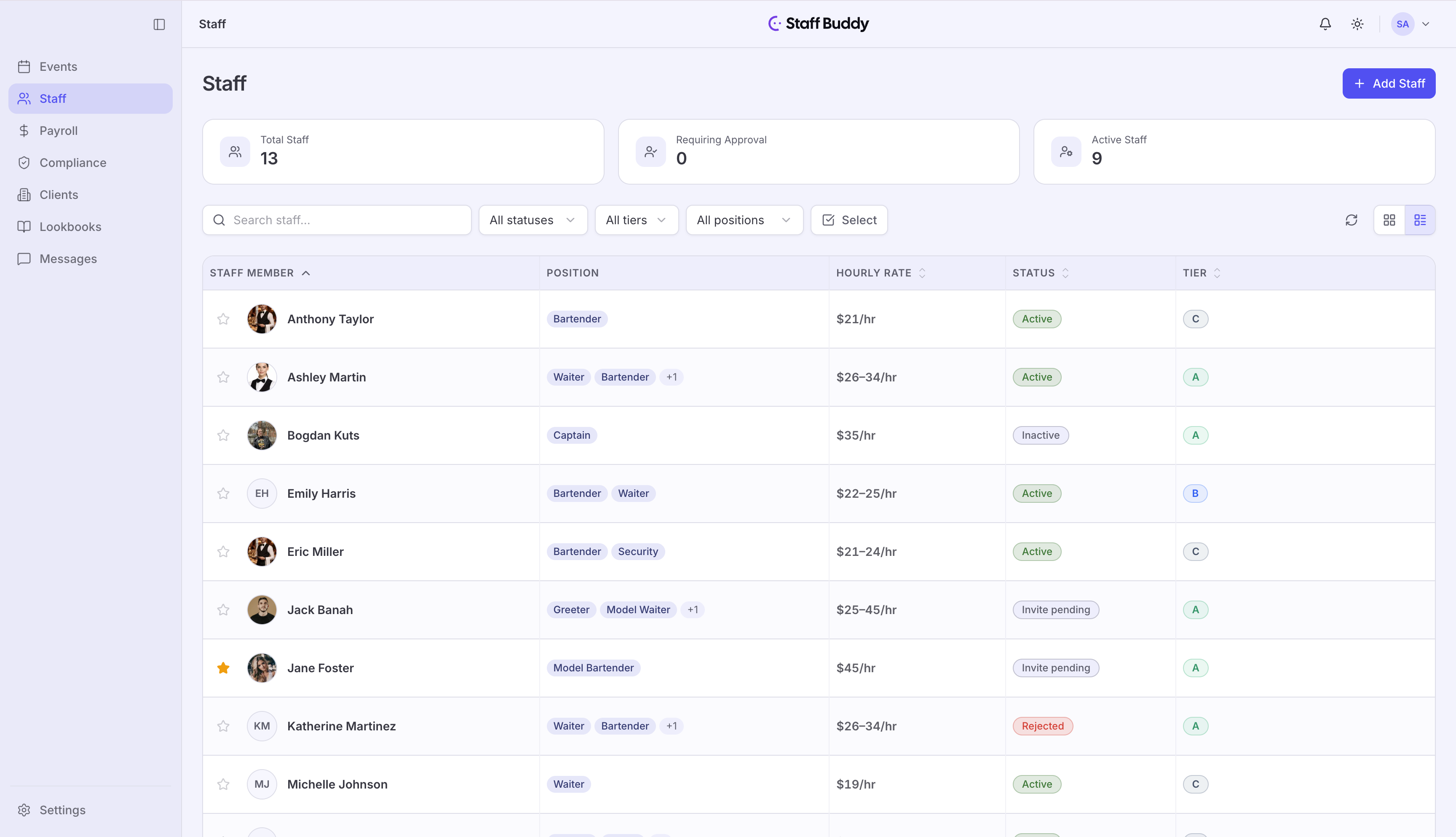This screenshot has height=837, width=1456.
Task: Expand Katherine Martinez's +1 positions
Action: pos(671,726)
